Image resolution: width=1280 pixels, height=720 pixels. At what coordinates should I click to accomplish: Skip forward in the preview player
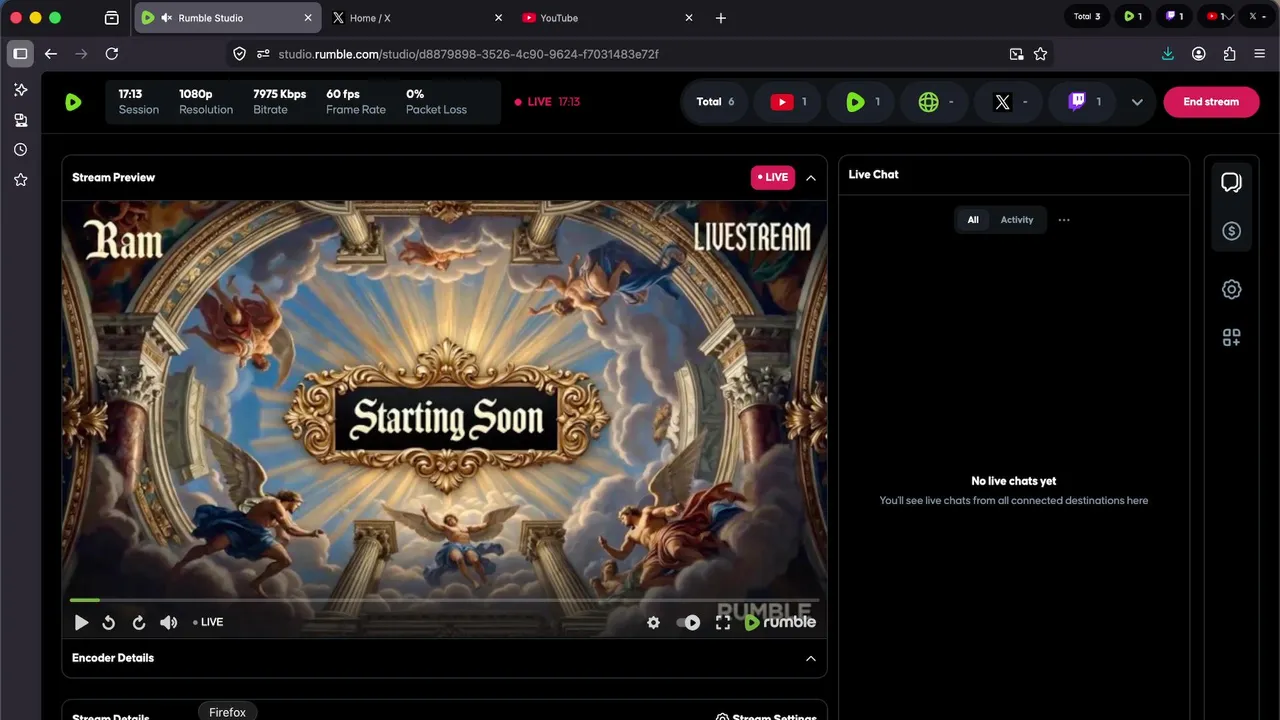[139, 622]
